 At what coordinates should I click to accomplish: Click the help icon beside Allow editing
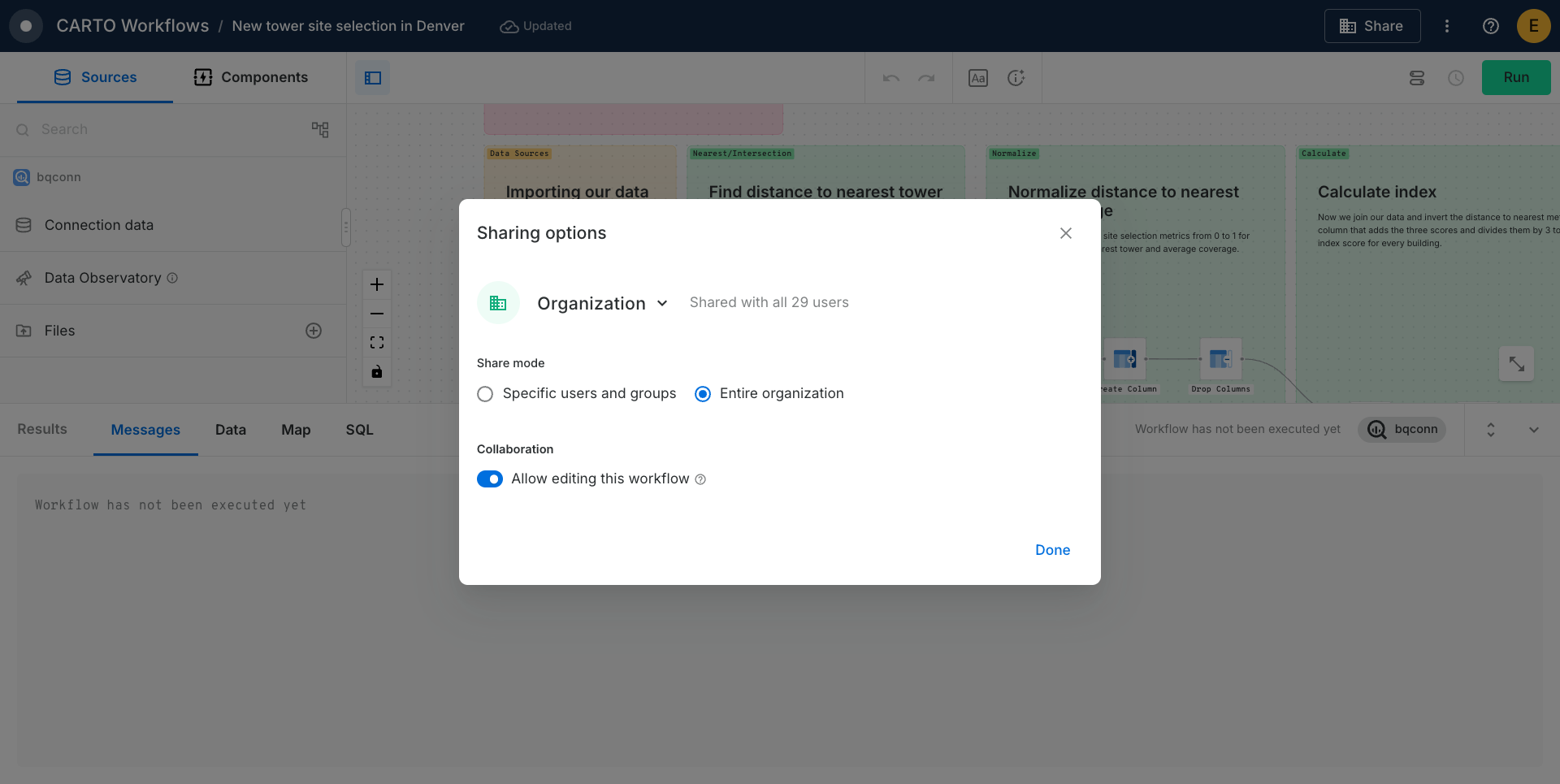[700, 479]
